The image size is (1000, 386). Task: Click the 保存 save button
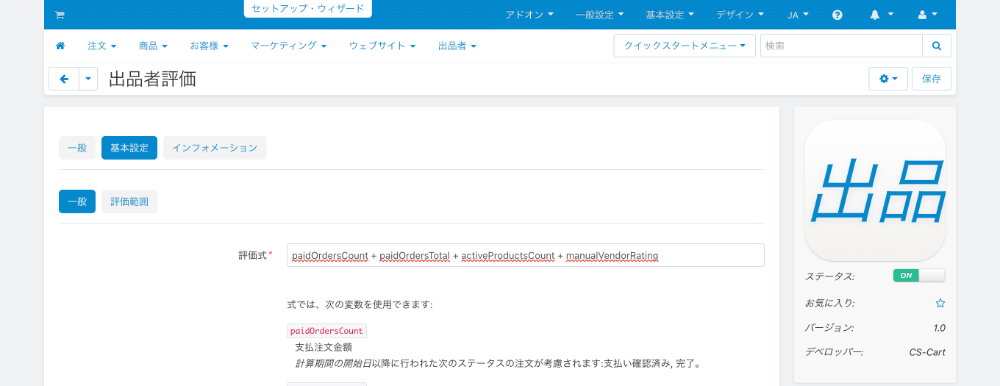click(931, 79)
